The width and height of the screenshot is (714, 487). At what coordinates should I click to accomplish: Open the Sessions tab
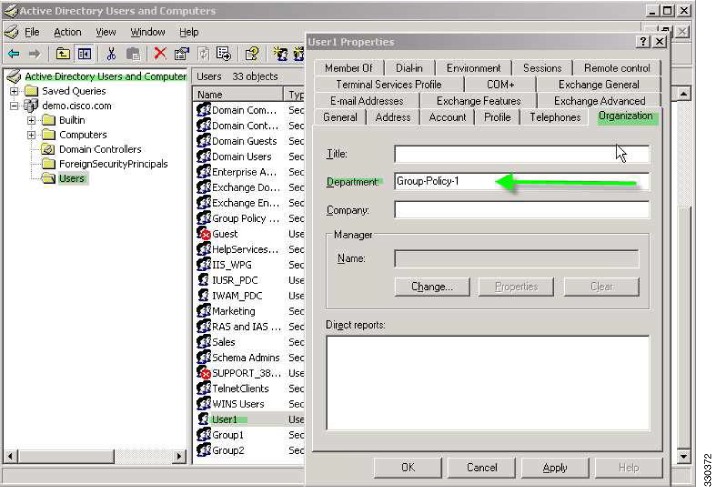point(542,68)
